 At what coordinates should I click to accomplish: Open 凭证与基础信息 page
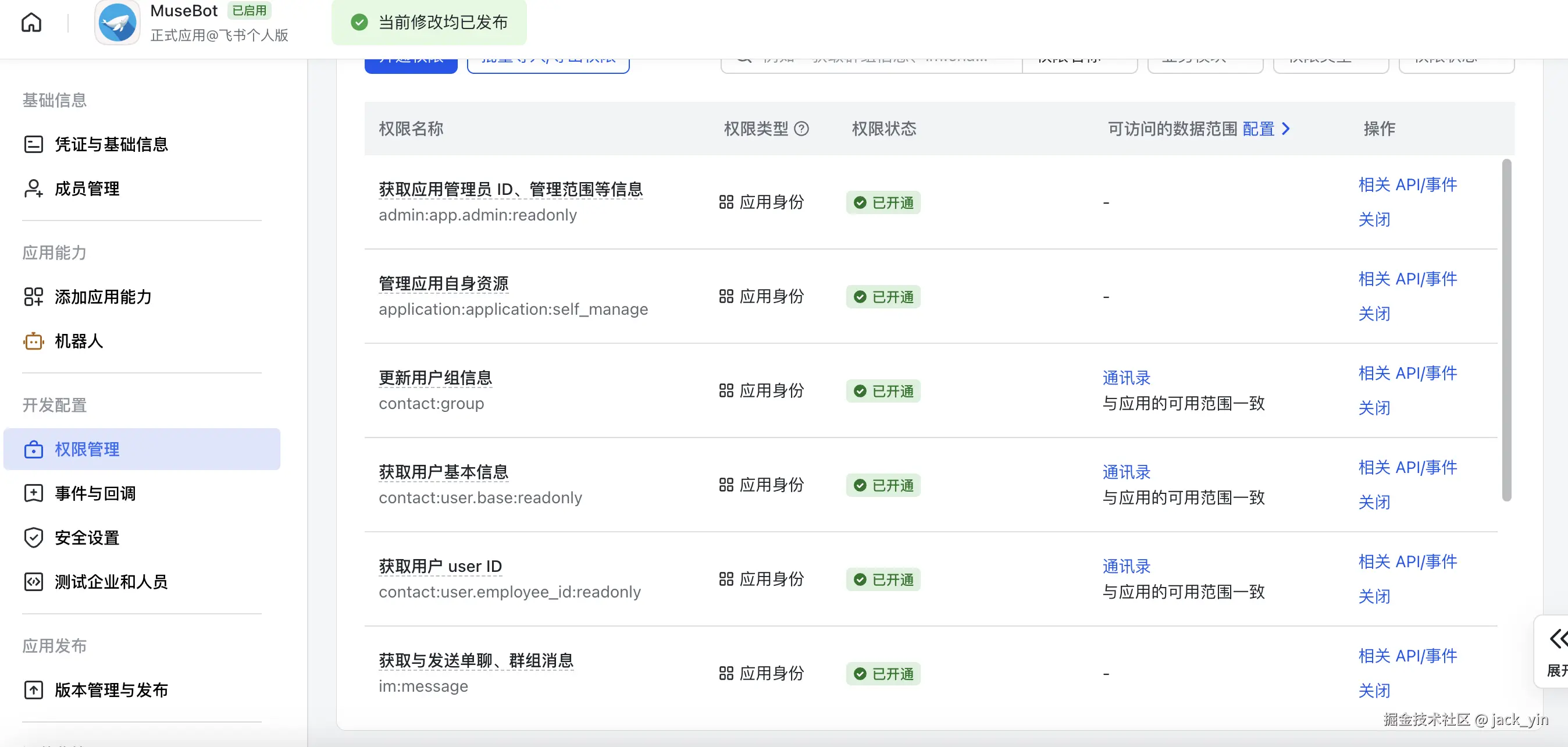coord(111,144)
